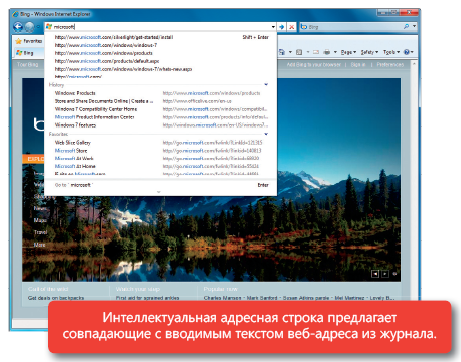Viewport: 461px width, 362px height.
Task: Click the blue Go arrow beside address bar
Action: (282, 27)
